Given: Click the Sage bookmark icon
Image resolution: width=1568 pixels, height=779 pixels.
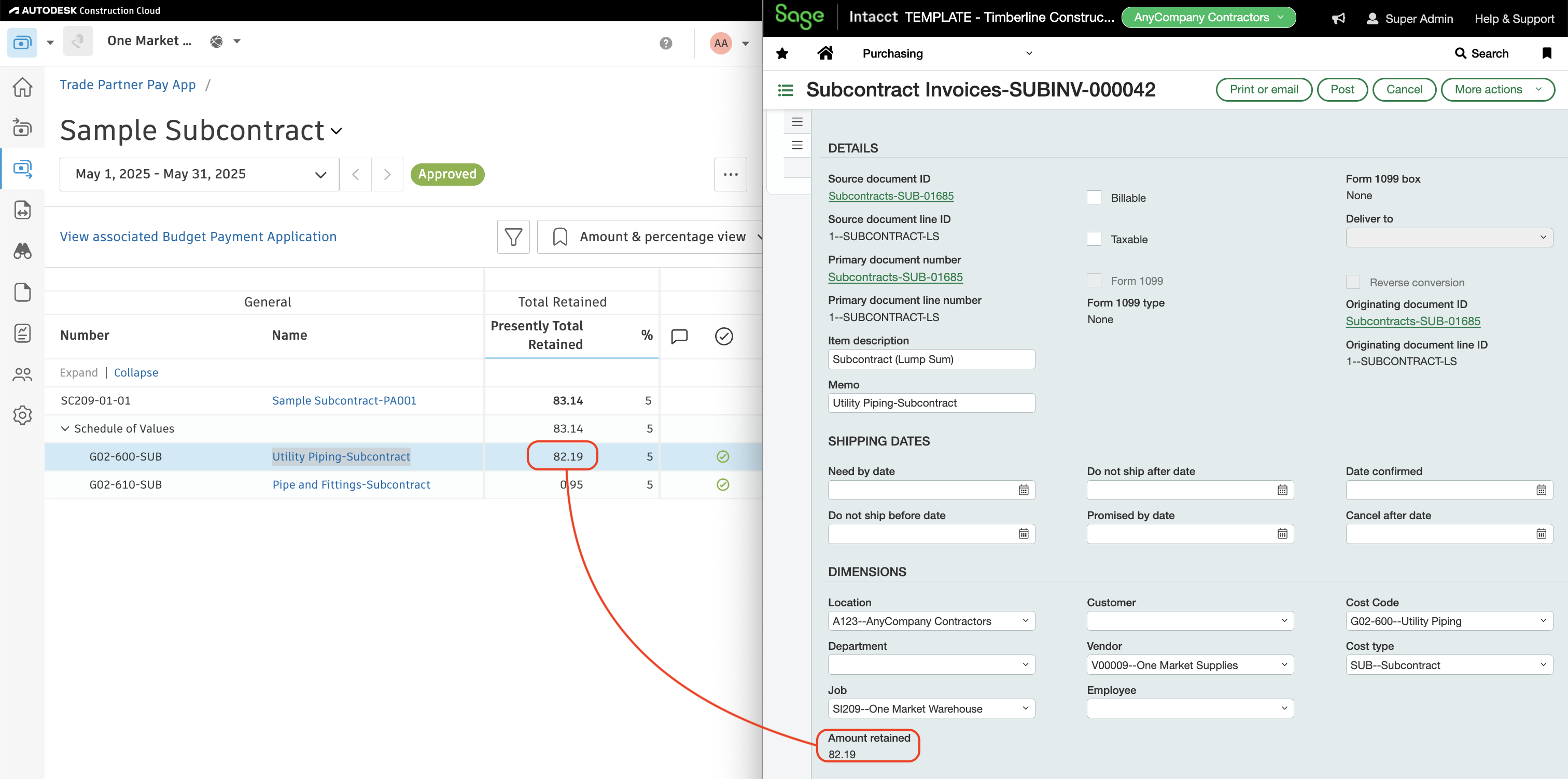Looking at the screenshot, I should (x=1546, y=53).
